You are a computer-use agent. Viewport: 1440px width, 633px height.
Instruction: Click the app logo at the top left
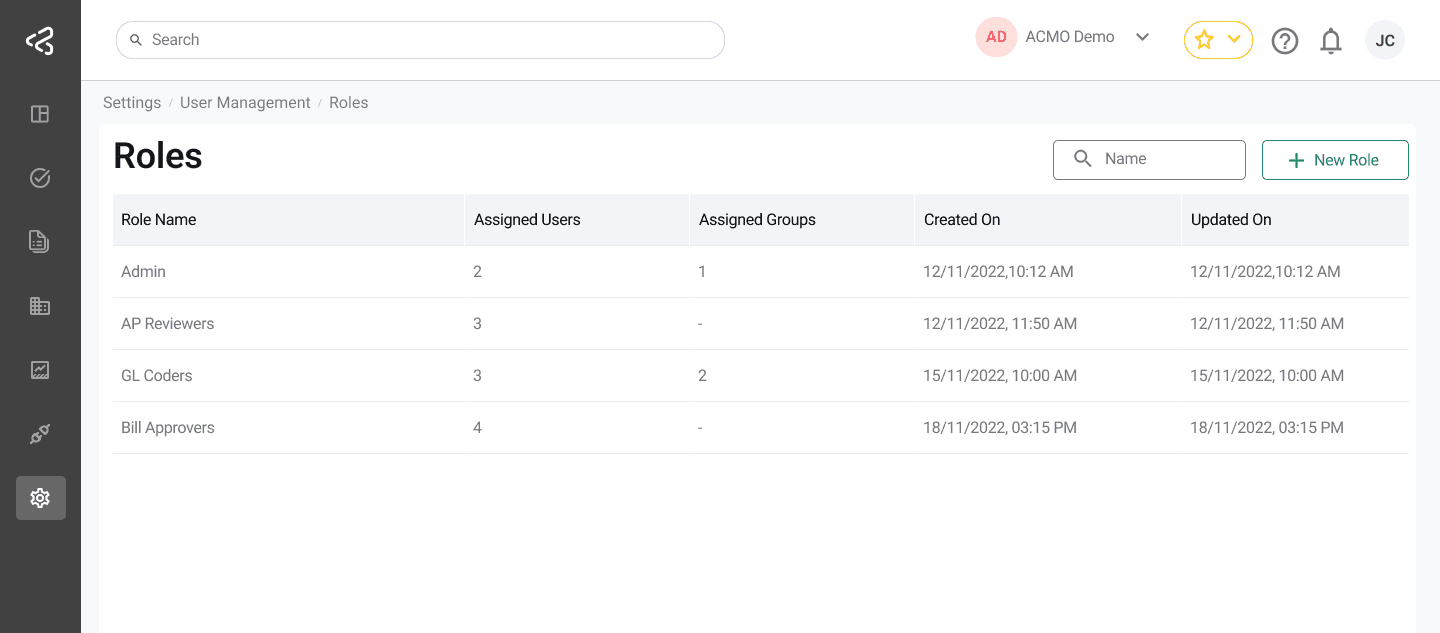[40, 40]
